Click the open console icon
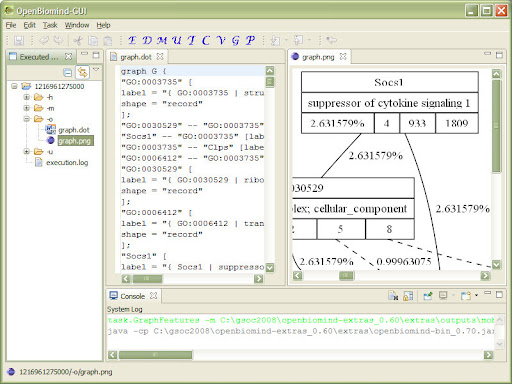Screen dimensions: 512x384 (466, 295)
